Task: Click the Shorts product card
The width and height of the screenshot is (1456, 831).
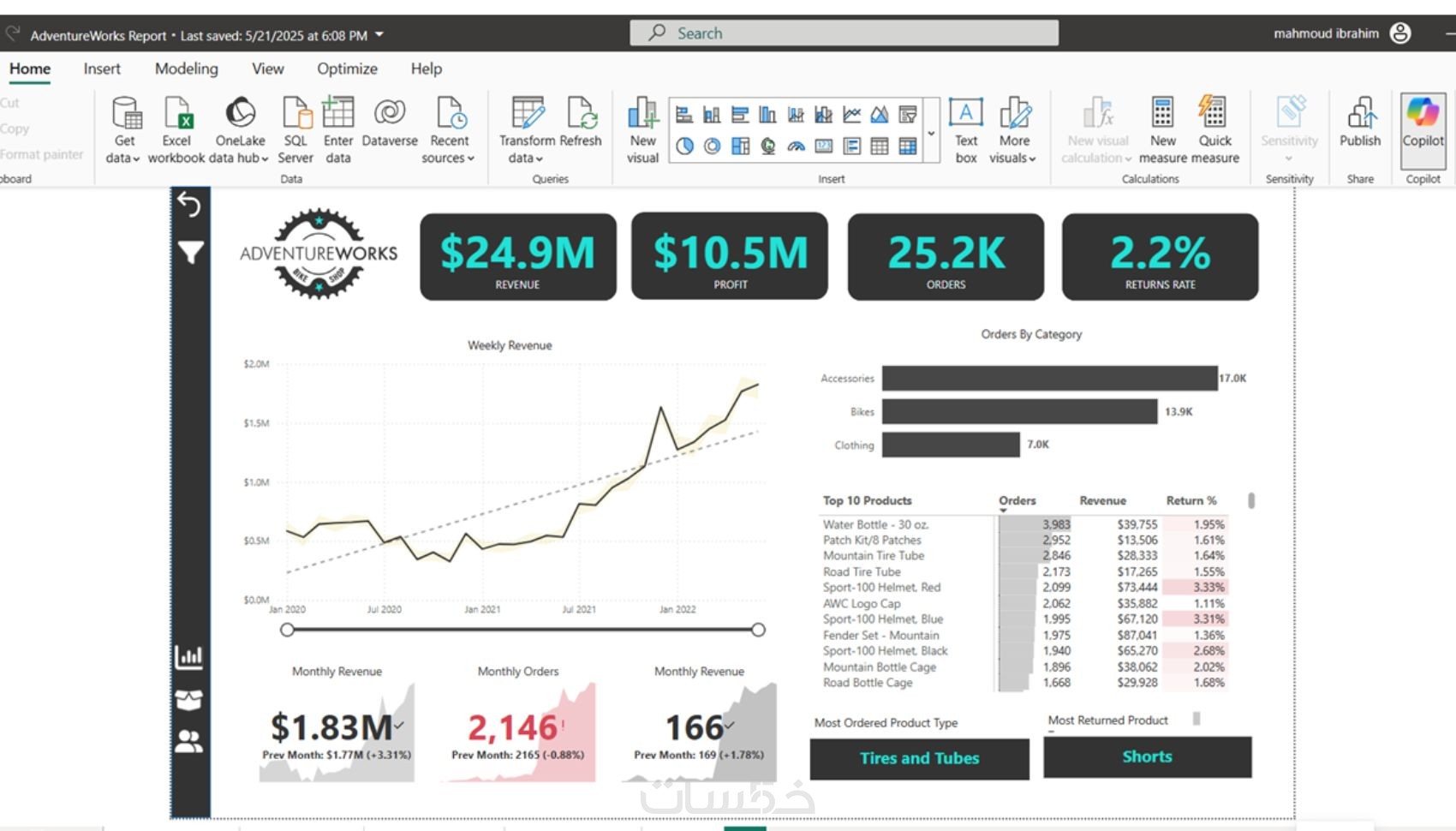Action: tap(1147, 756)
